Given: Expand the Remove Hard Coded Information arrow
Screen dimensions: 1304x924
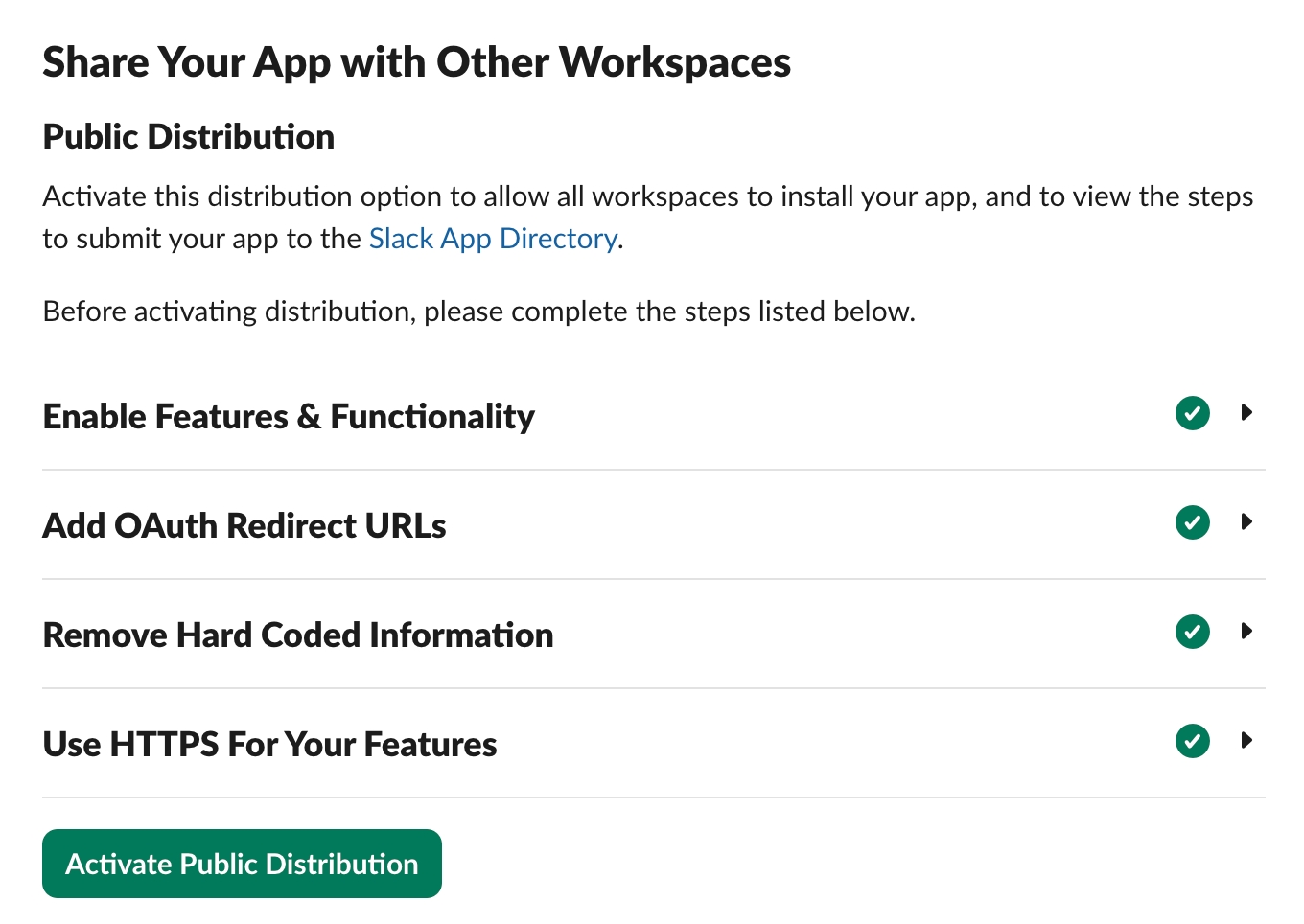Looking at the screenshot, I should coord(1246,632).
